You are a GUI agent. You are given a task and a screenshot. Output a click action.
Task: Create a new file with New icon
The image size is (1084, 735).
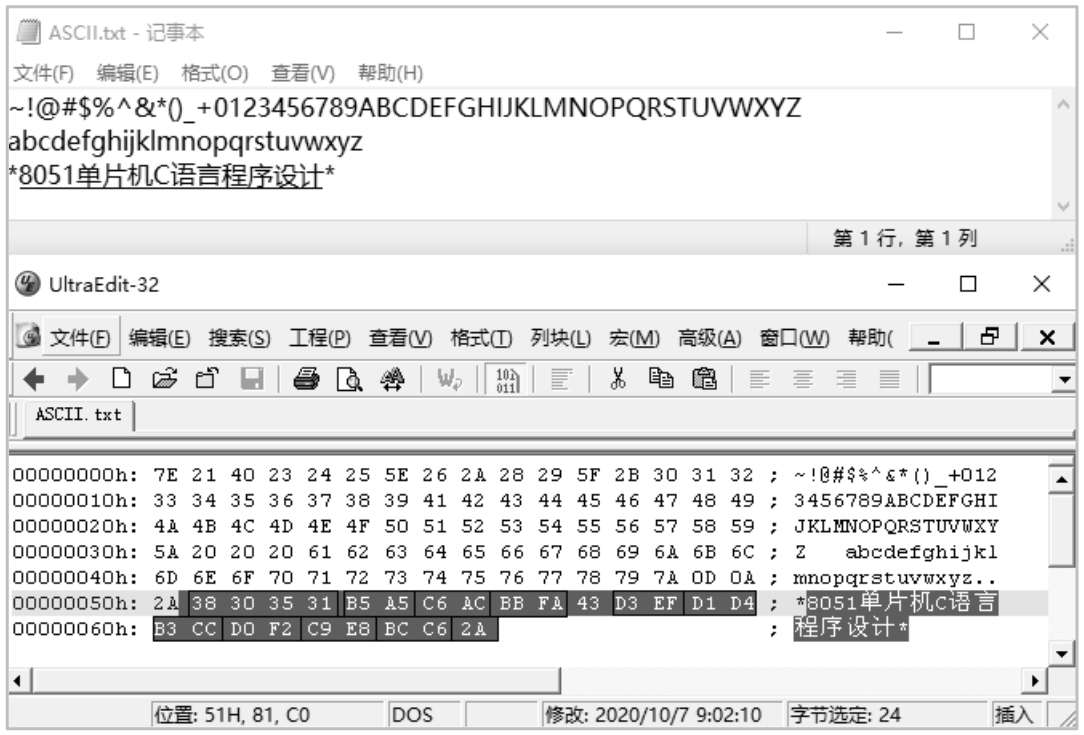121,379
